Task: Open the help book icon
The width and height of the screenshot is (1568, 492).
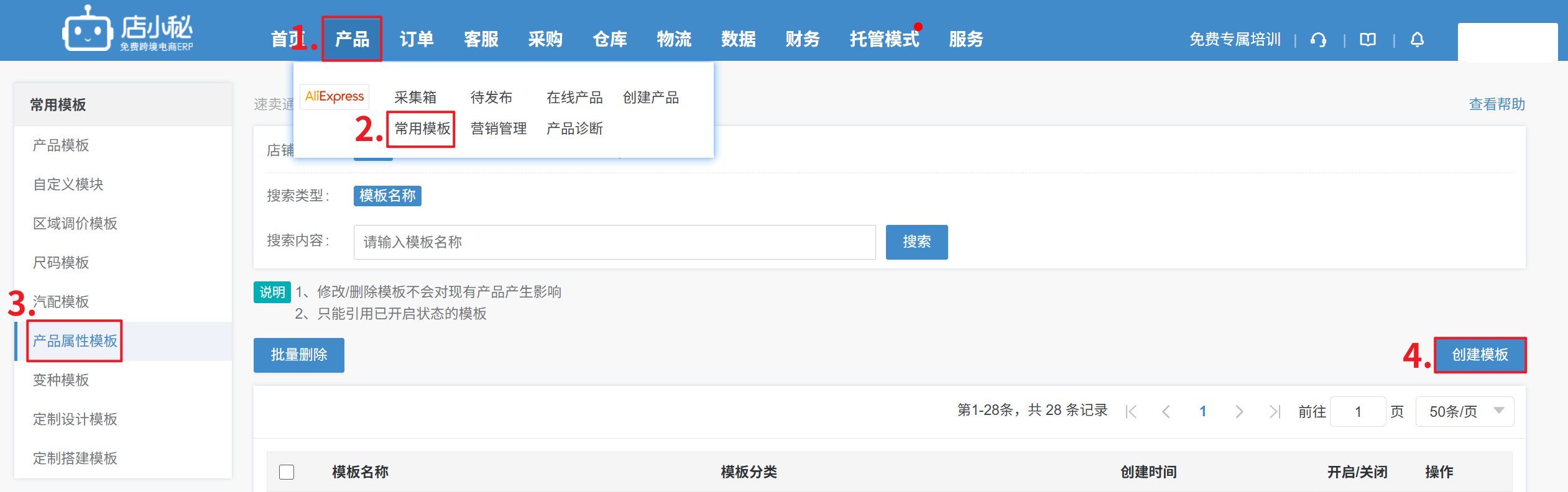Action: tap(1367, 40)
